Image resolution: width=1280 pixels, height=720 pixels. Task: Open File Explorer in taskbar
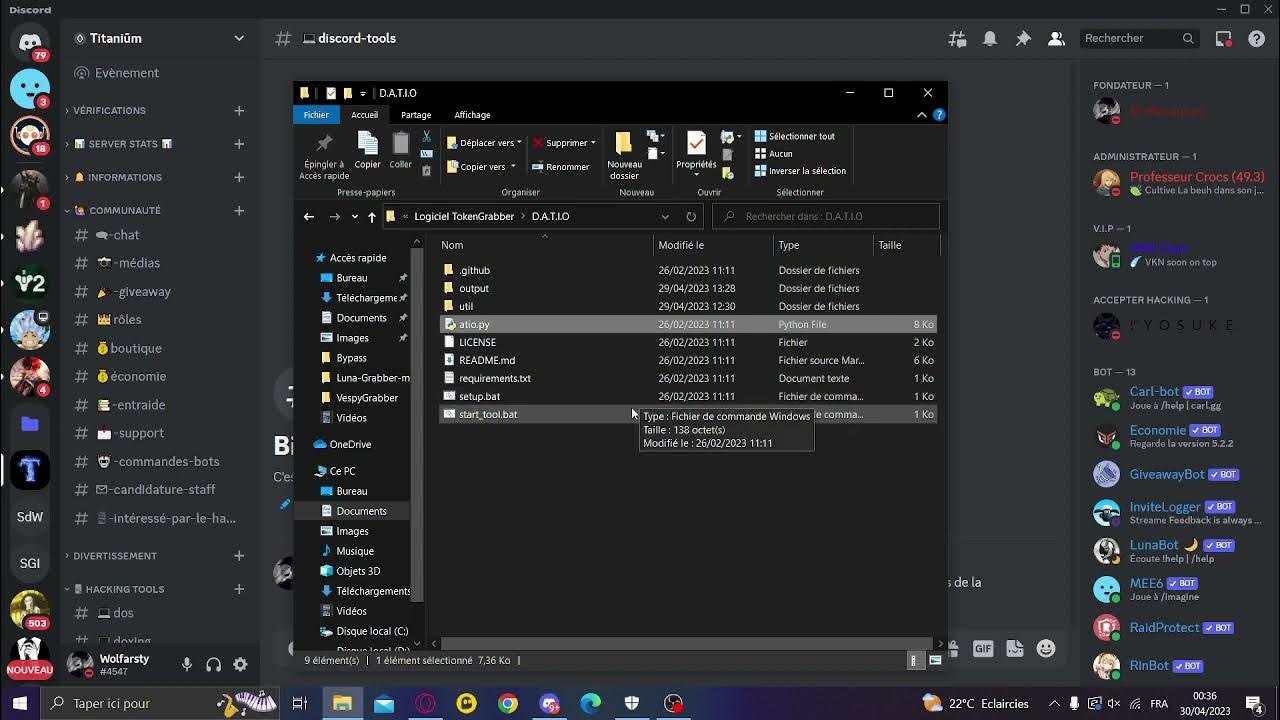pyautogui.click(x=342, y=703)
